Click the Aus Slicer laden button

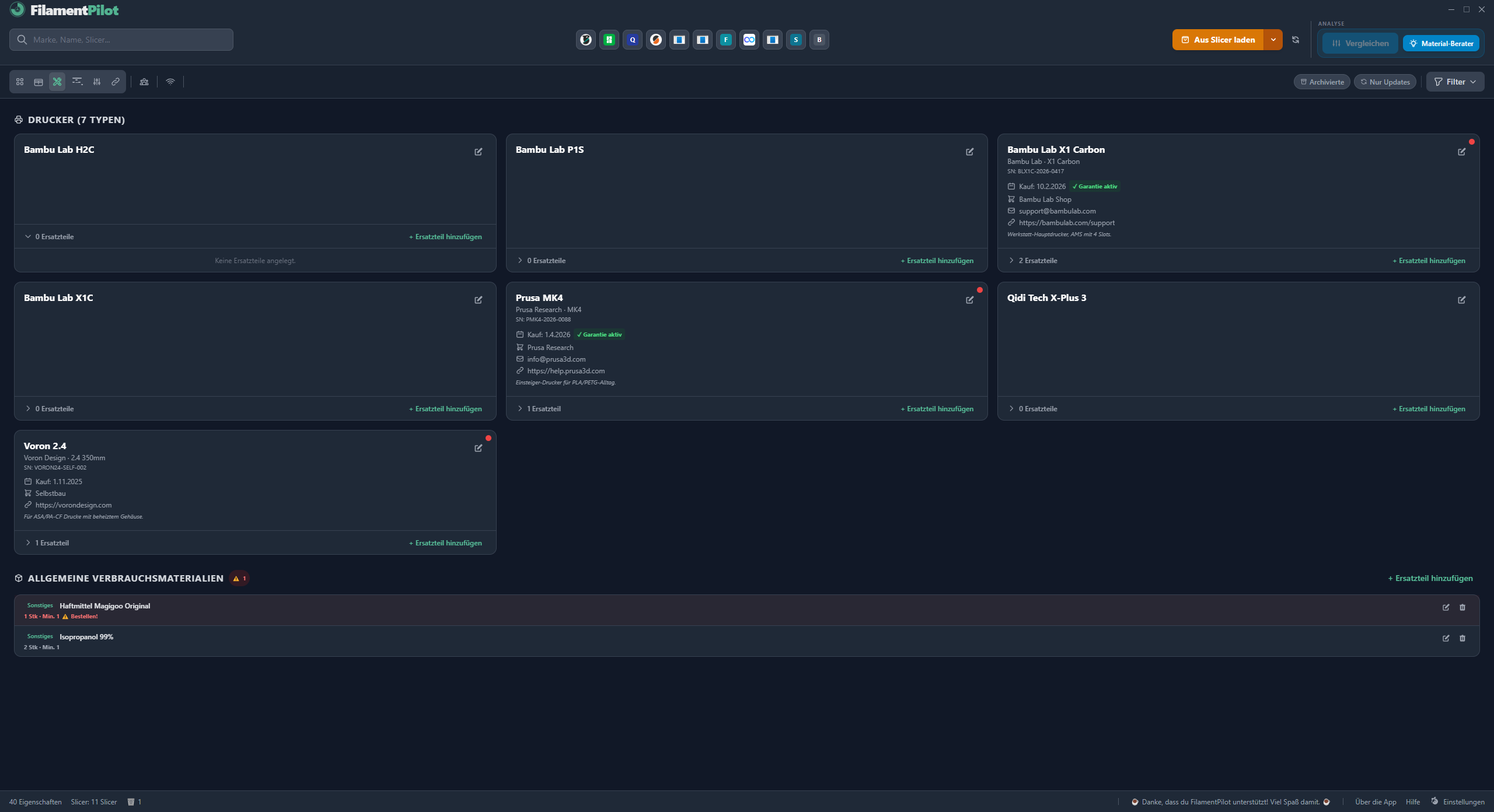point(1218,40)
